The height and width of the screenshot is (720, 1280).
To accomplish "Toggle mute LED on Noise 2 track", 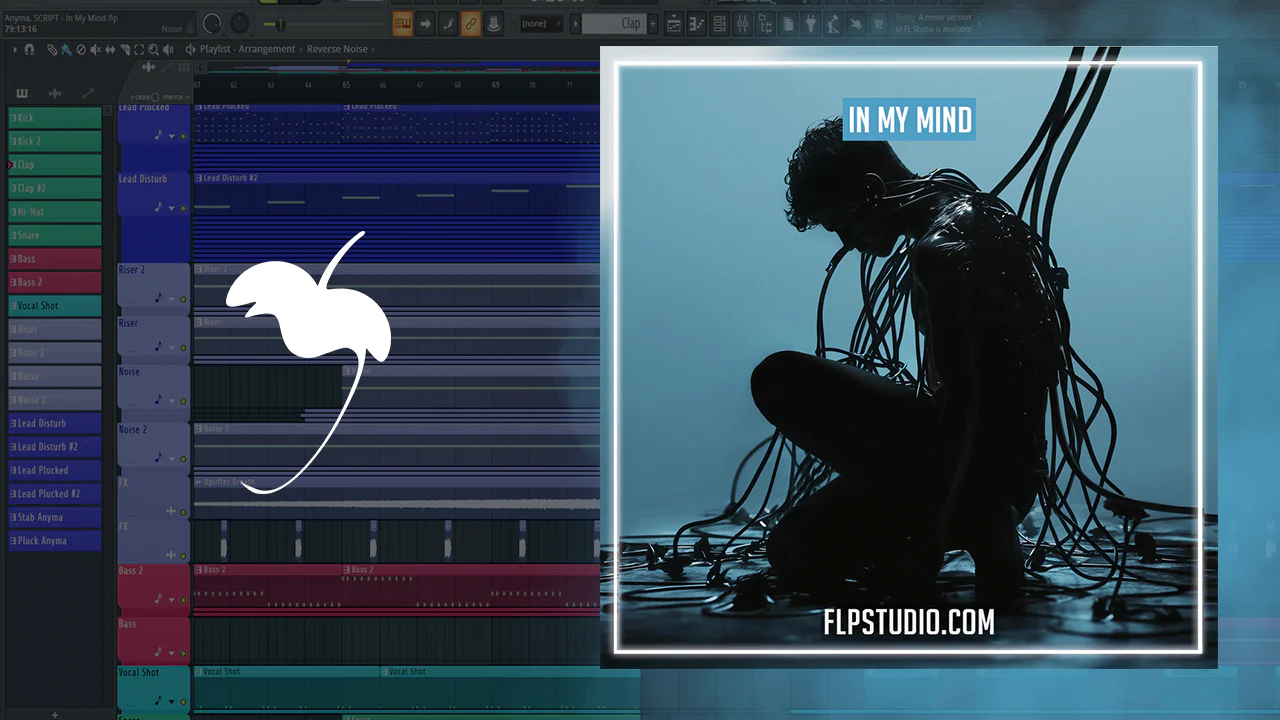I will (x=183, y=457).
